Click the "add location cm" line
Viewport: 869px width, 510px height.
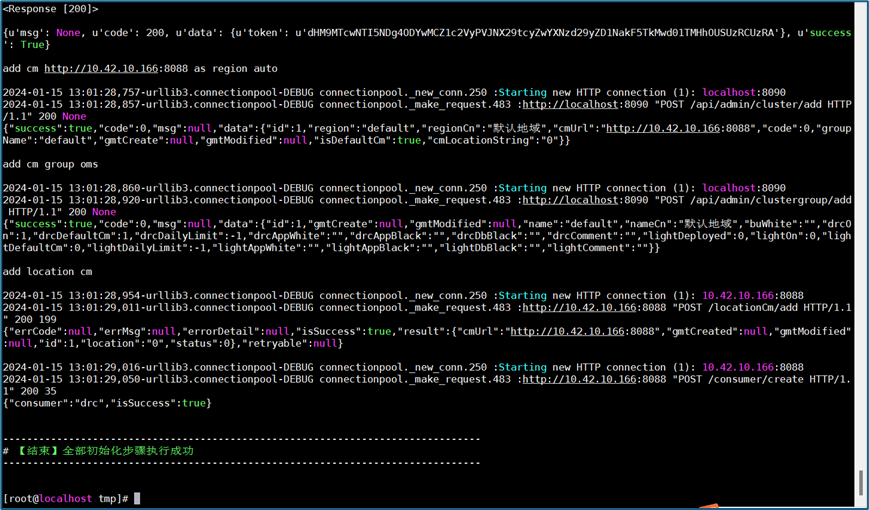point(47,272)
